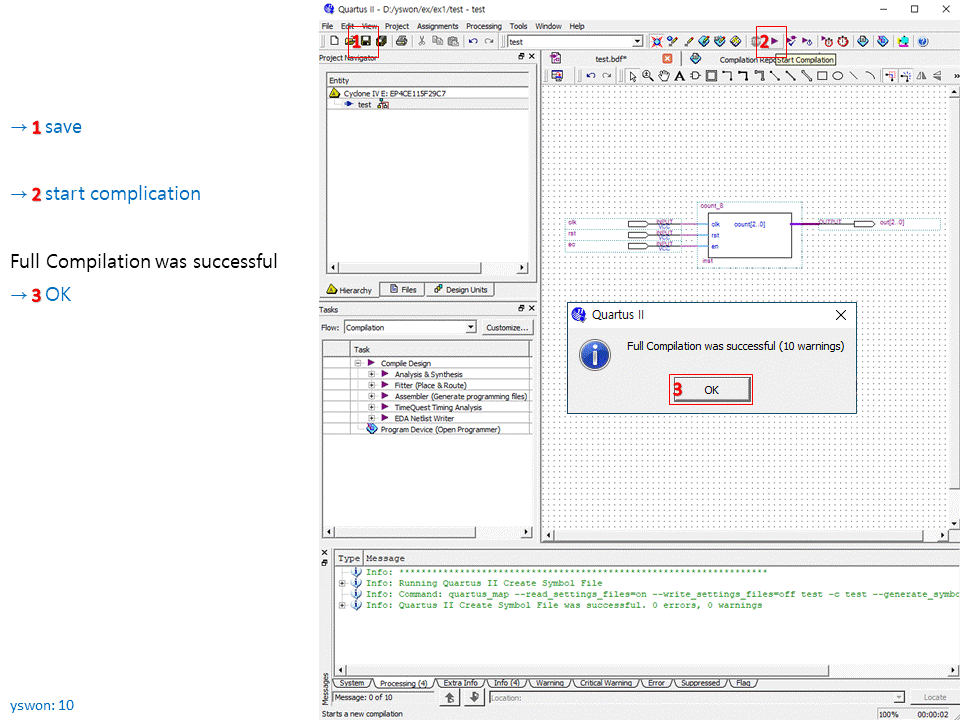
Task: Select the Arc drawing tool
Action: pos(870,76)
